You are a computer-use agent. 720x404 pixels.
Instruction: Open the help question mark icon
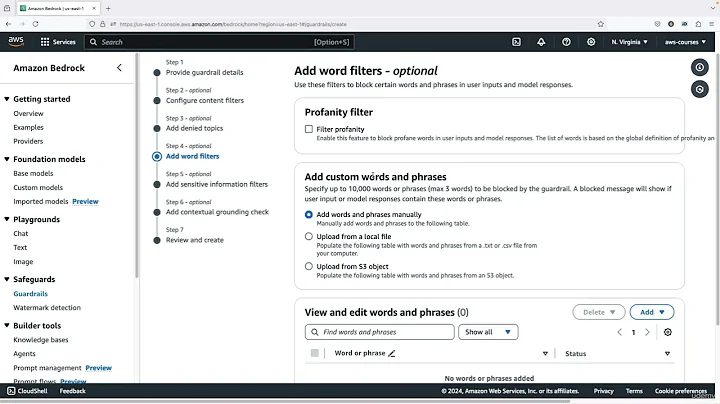pyautogui.click(x=566, y=42)
